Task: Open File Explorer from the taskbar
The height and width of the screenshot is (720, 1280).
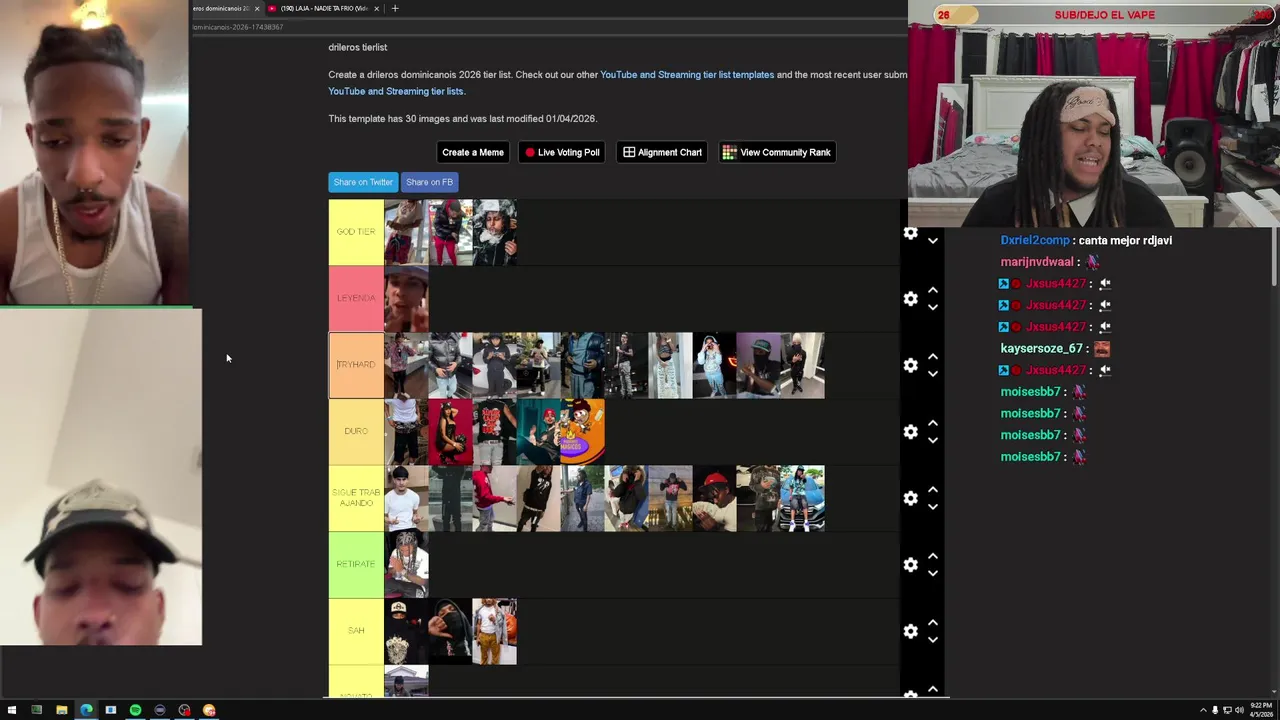Action: click(61, 710)
